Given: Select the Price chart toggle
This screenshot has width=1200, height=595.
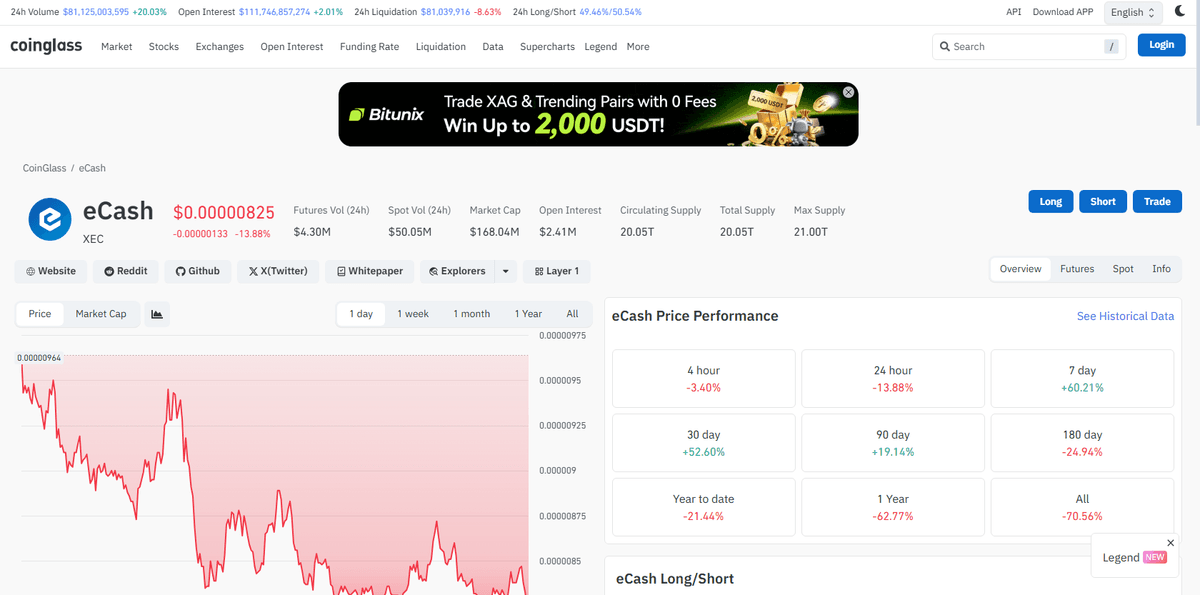Looking at the screenshot, I should pos(40,314).
